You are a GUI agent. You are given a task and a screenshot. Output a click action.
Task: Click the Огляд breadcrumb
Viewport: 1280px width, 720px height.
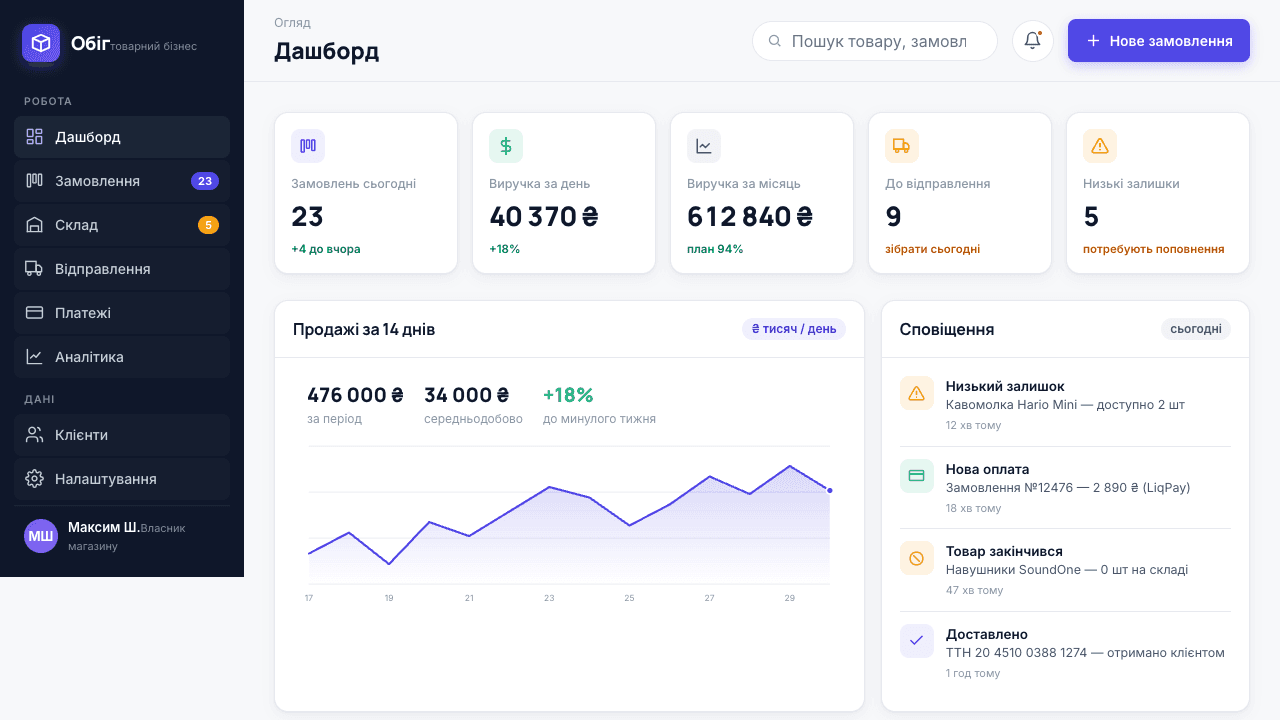click(292, 22)
